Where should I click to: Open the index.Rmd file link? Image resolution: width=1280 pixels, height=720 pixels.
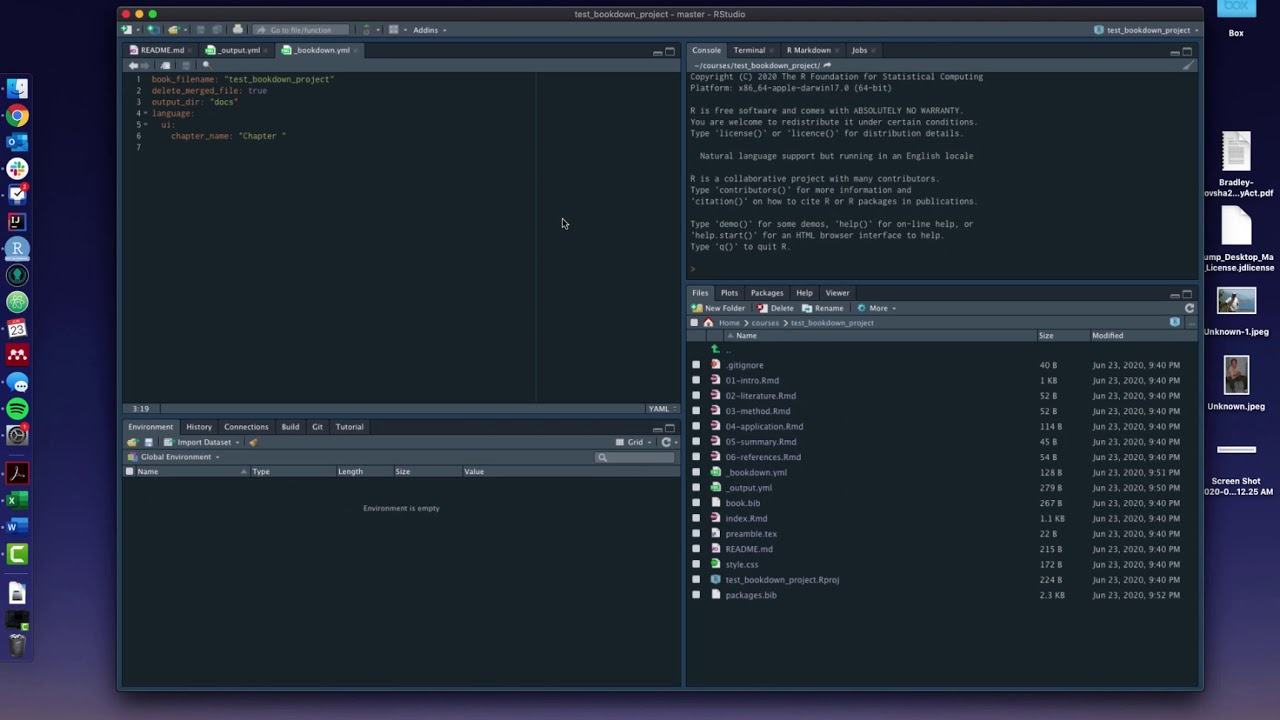746,518
